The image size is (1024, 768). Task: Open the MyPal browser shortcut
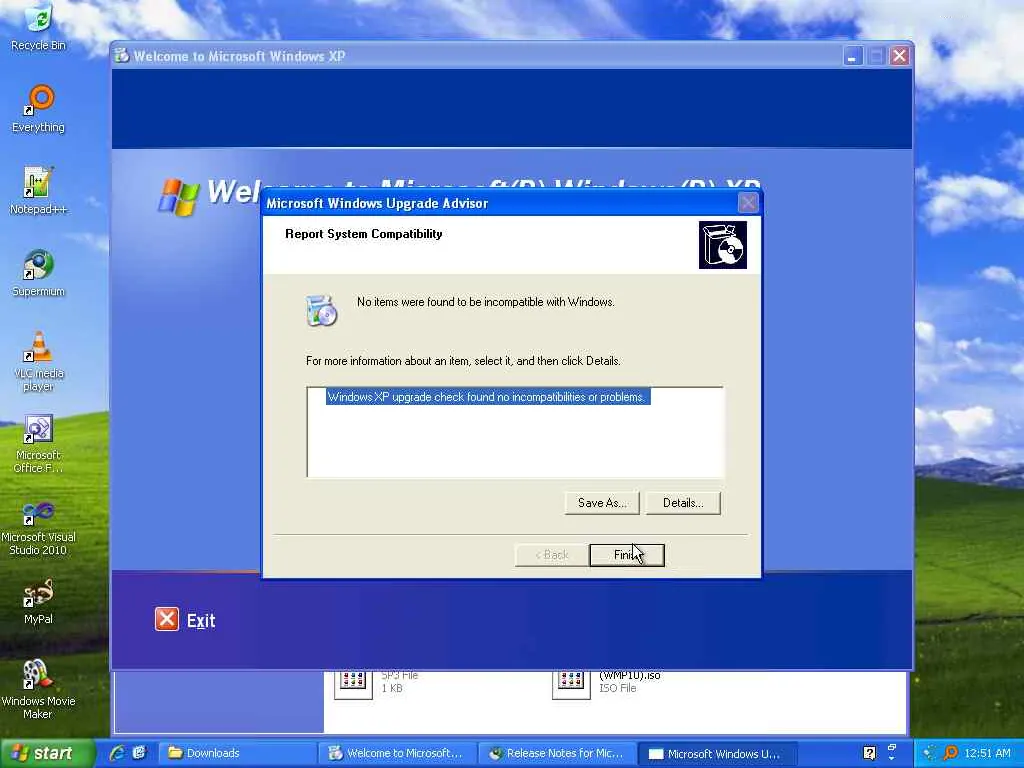tap(39, 601)
